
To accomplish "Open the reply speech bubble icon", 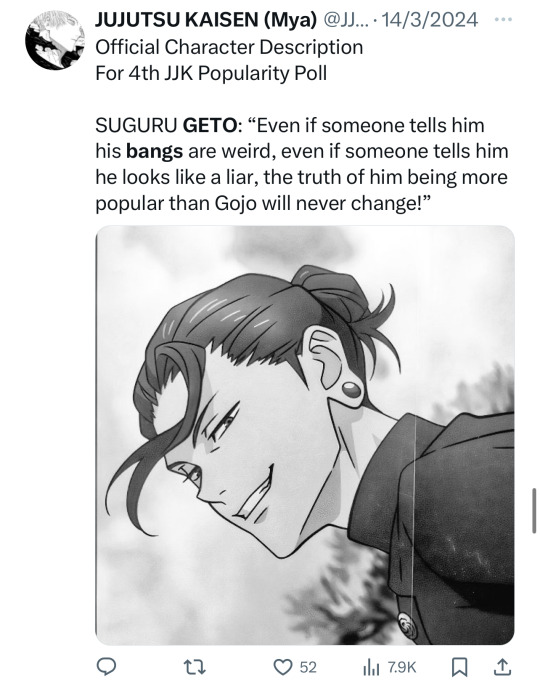I will pyautogui.click(x=106, y=667).
